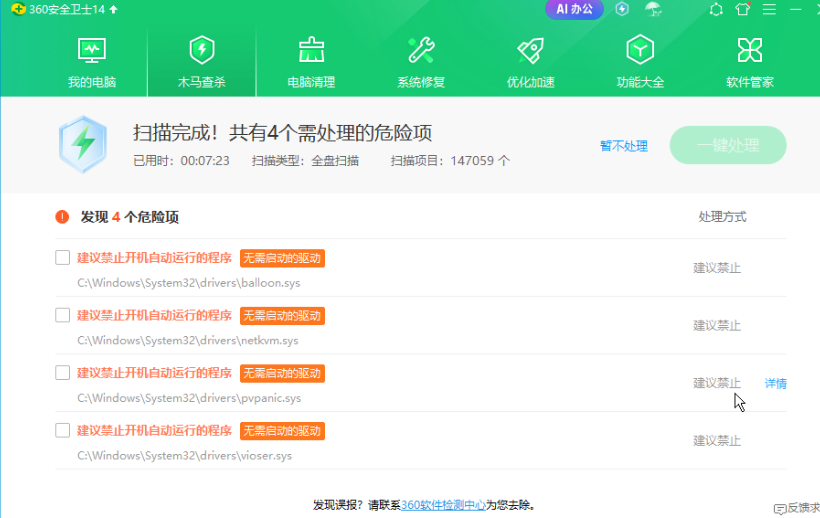Click 建议禁止 for netkvm.sys row
Viewport: 820px width, 518px height.
(717, 326)
